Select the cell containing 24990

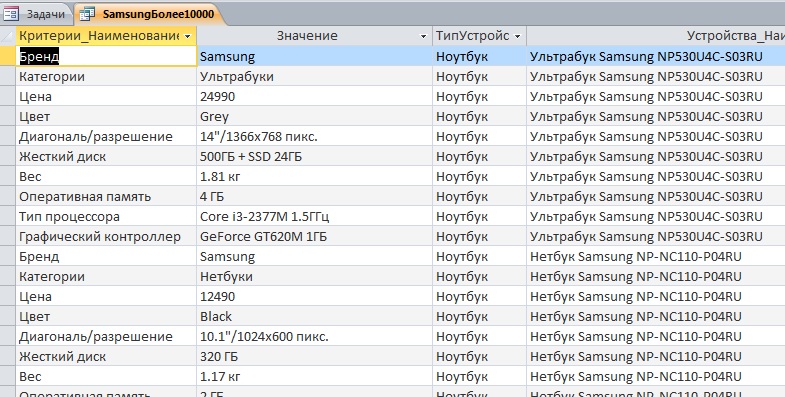click(314, 96)
